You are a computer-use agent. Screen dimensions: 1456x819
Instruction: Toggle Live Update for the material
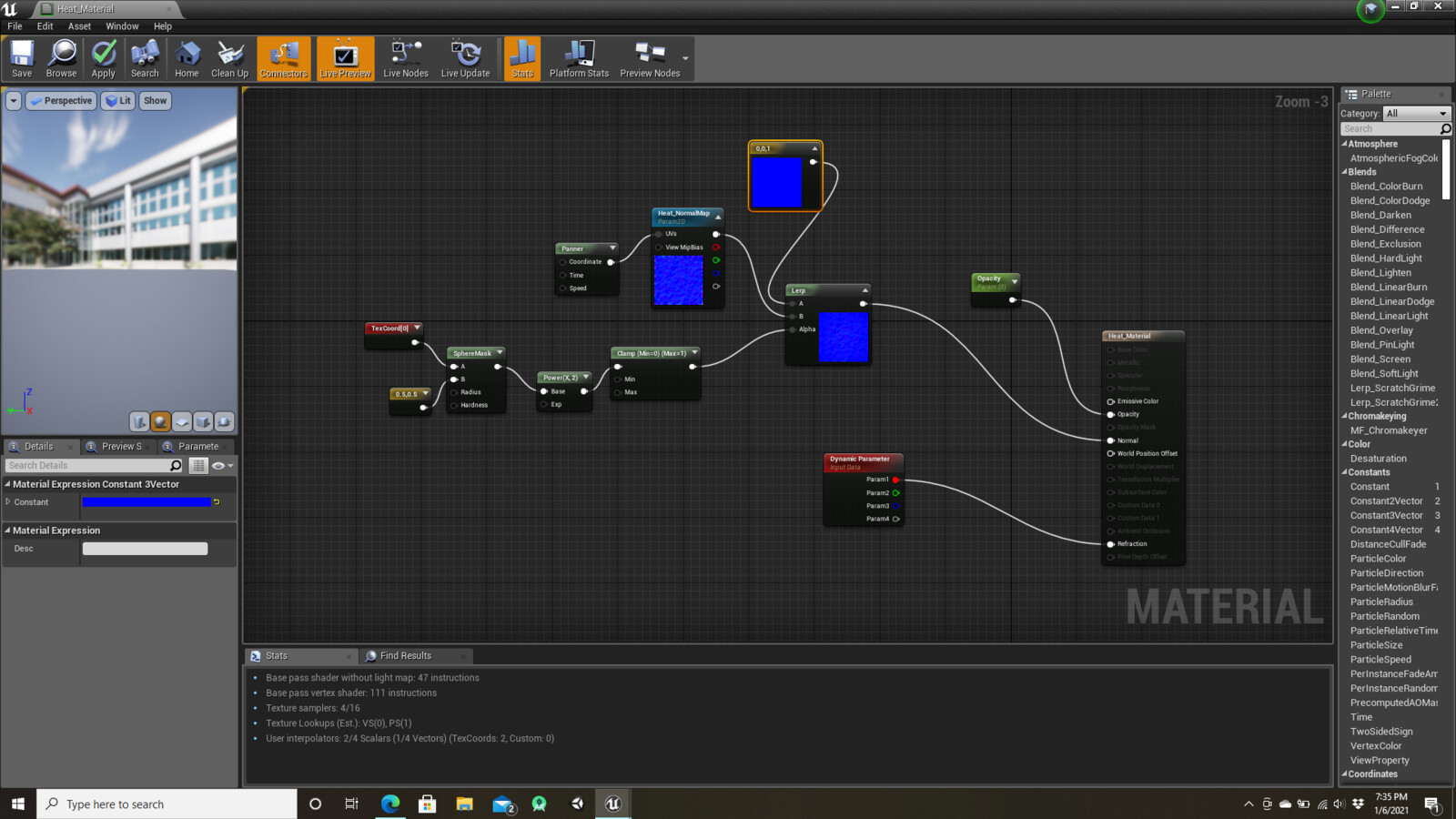[465, 59]
